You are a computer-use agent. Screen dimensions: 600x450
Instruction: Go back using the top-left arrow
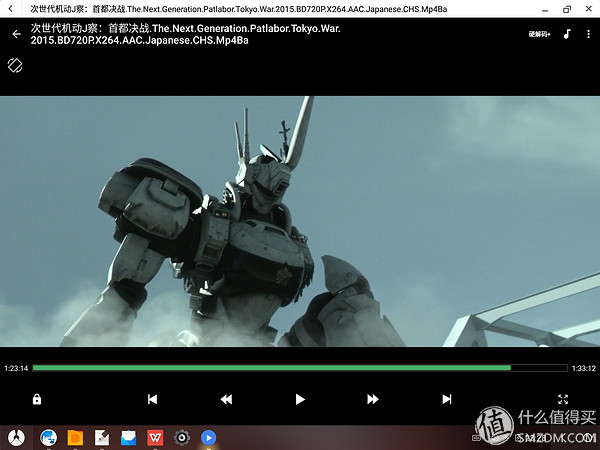coord(16,34)
